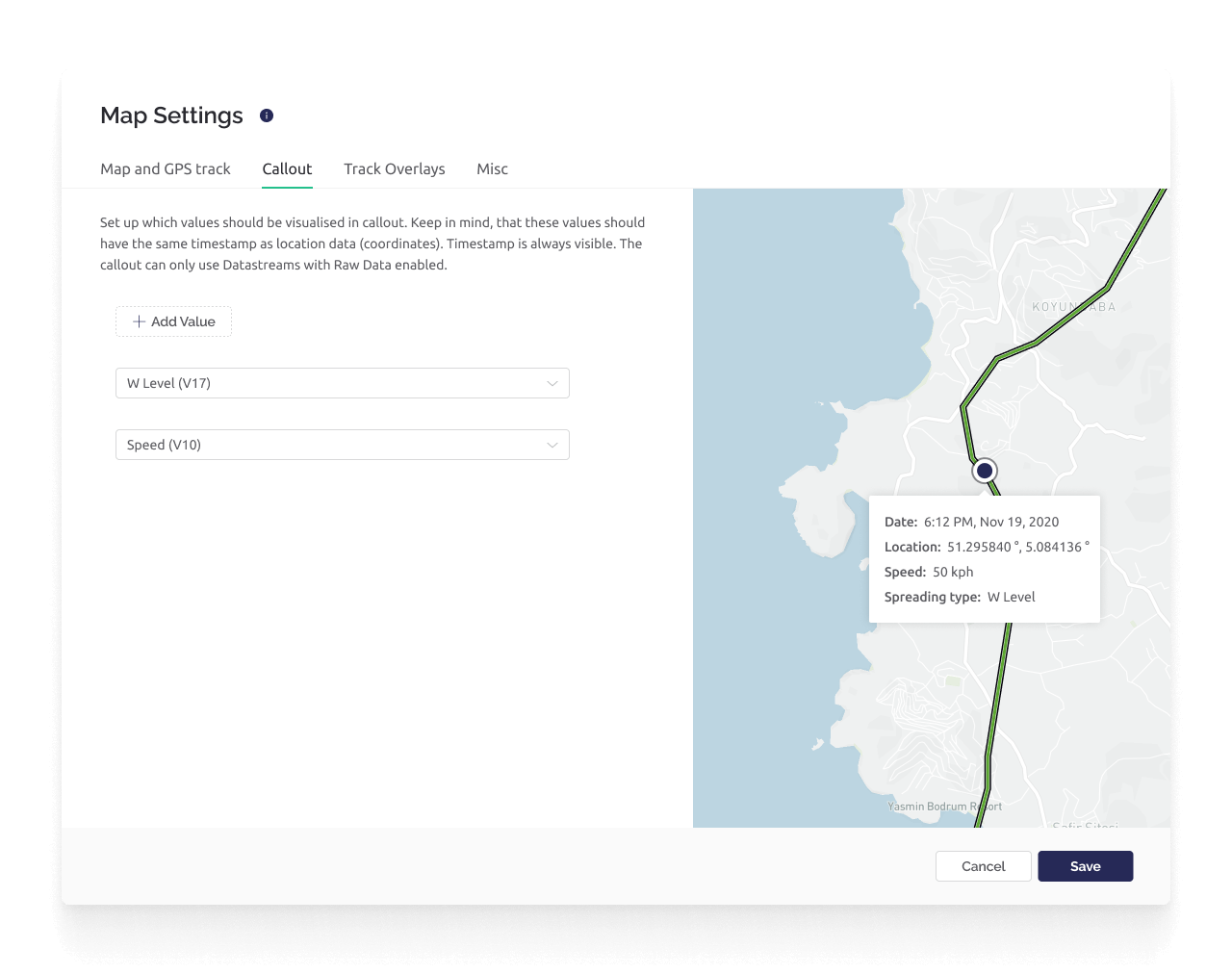Click the chevron on W Level dropdown
Image resolution: width=1232 pixels, height=974 pixels.
coord(552,383)
